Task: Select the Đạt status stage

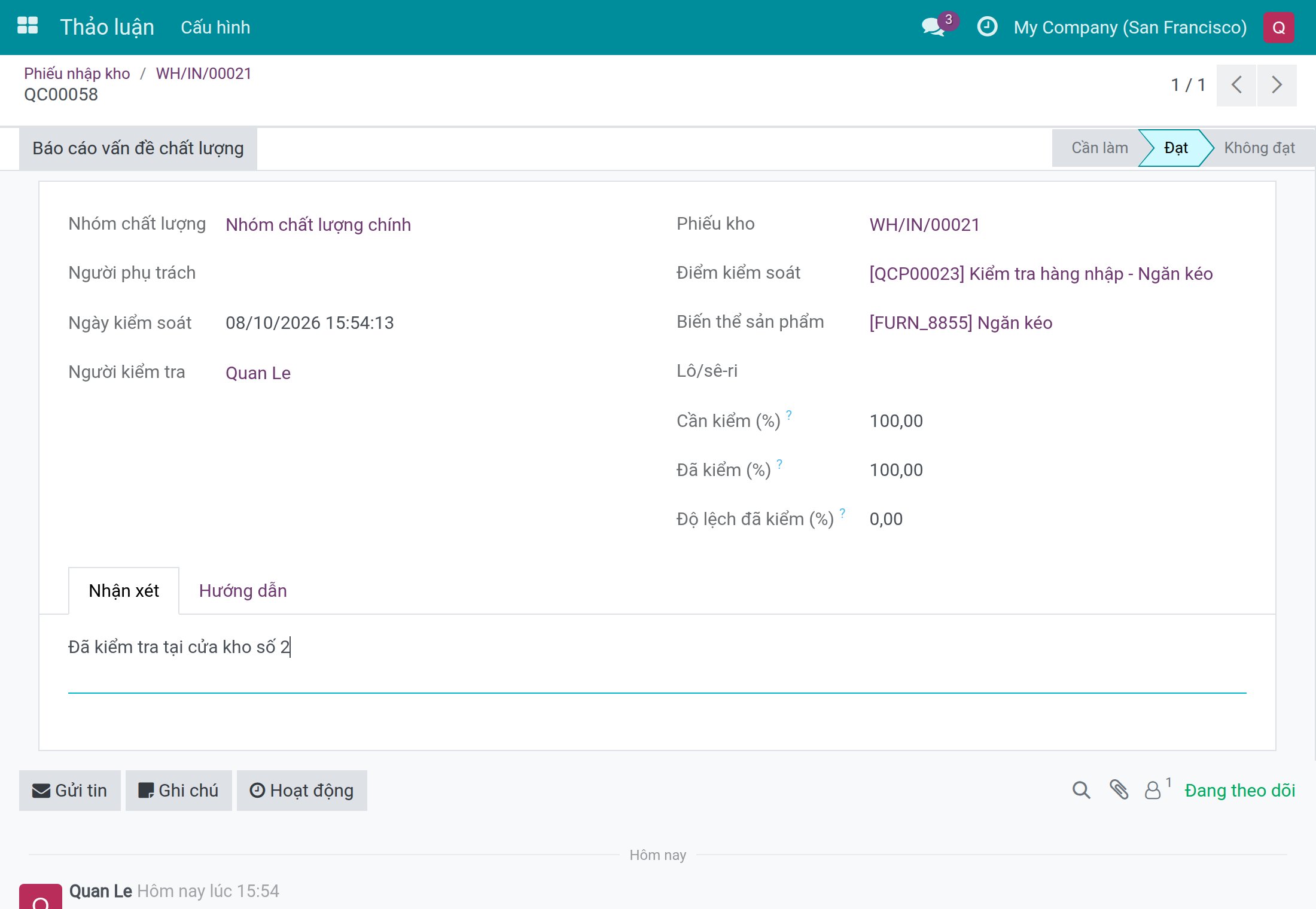Action: pyautogui.click(x=1175, y=148)
